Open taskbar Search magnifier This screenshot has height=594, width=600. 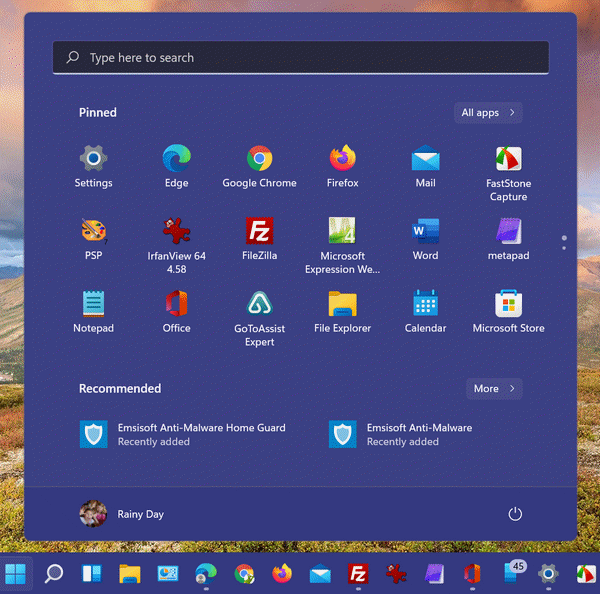(54, 574)
